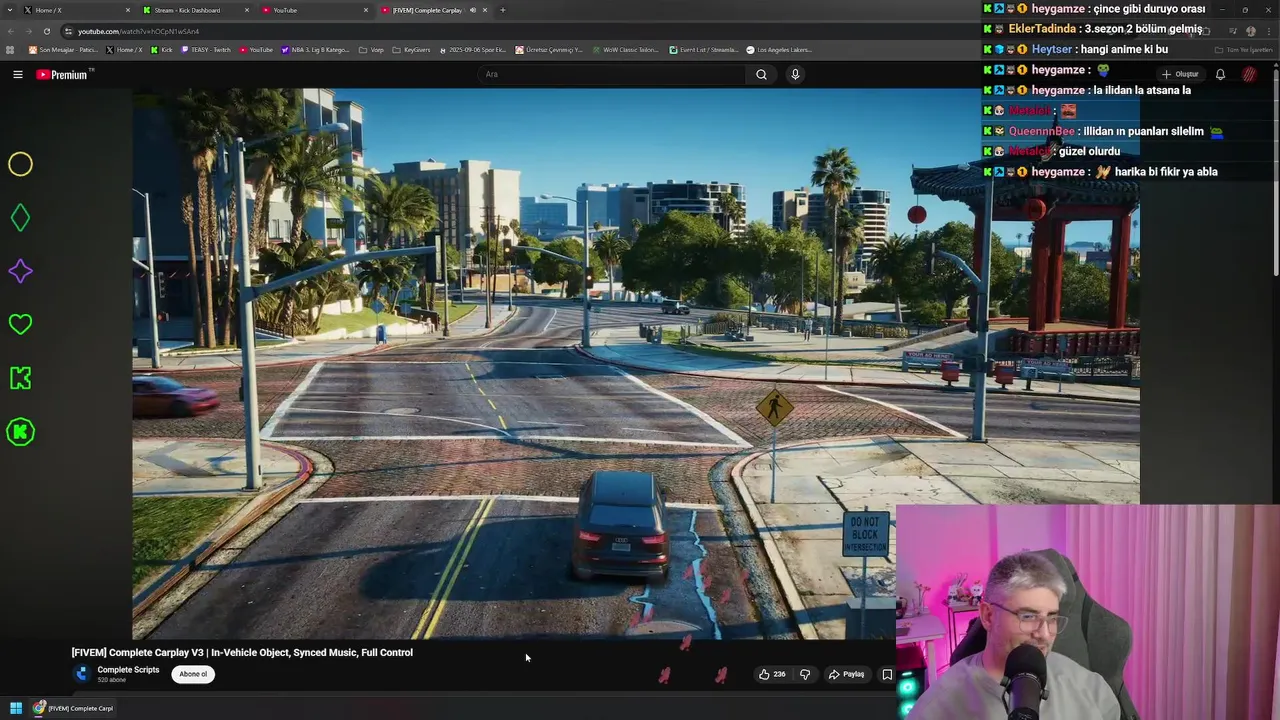Image resolution: width=1280 pixels, height=720 pixels.
Task: Expand the 'Vorp' bookmarks folder
Action: 370,49
